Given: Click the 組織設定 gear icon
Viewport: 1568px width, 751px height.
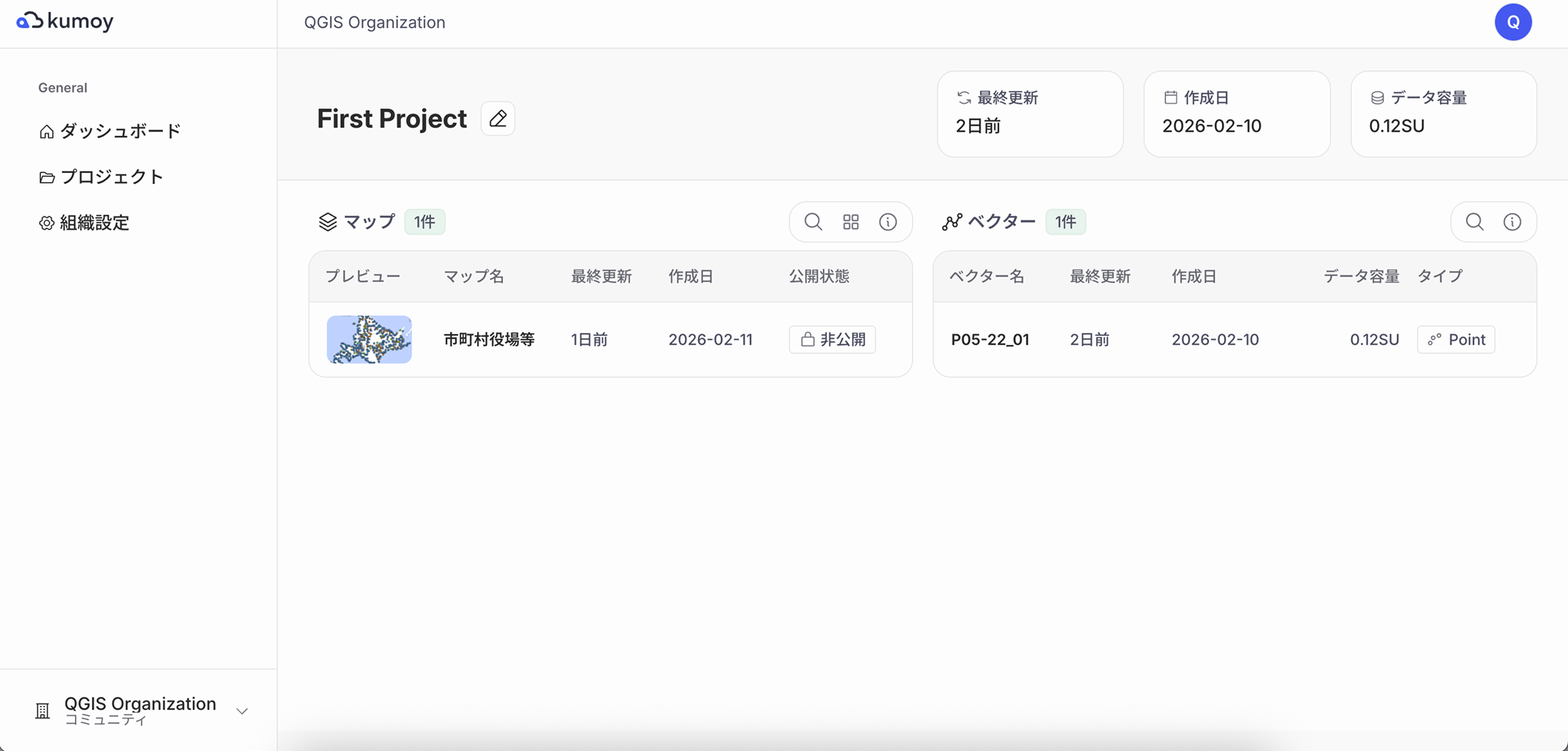Looking at the screenshot, I should coord(46,223).
